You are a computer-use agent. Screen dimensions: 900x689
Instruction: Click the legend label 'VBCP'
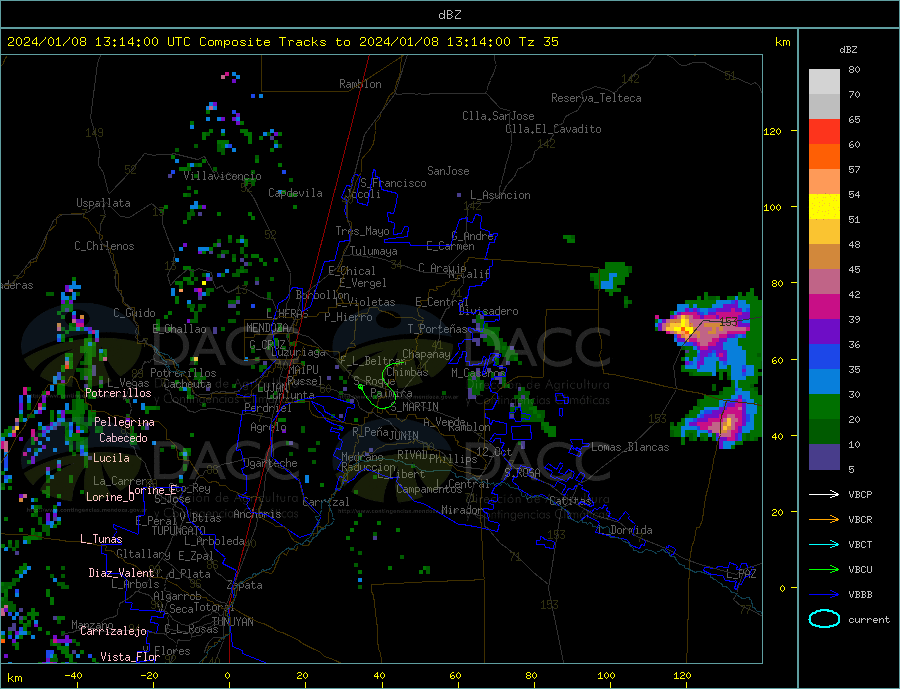click(x=860, y=494)
